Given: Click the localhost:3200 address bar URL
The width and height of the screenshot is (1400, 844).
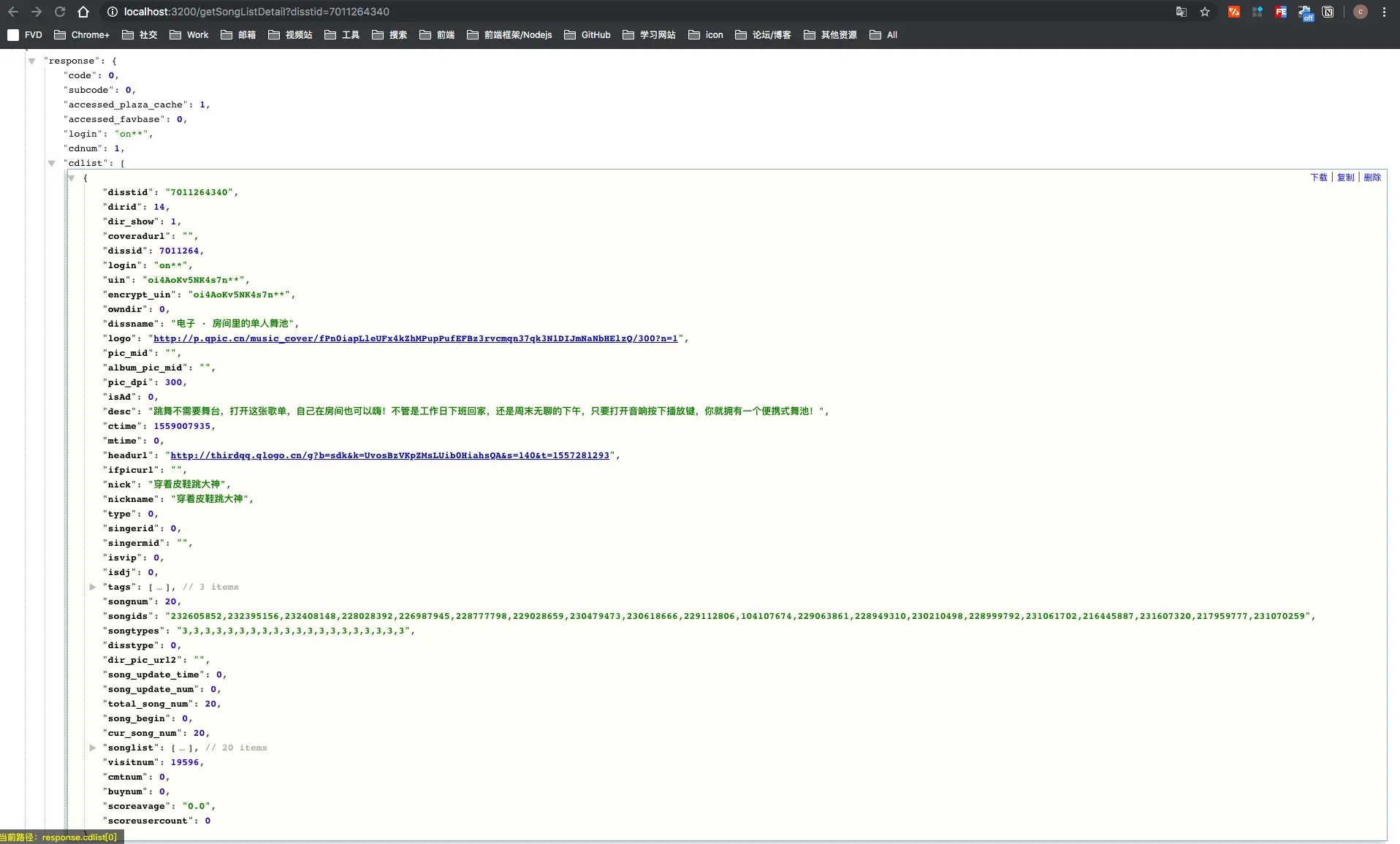Looking at the screenshot, I should pyautogui.click(x=256, y=12).
